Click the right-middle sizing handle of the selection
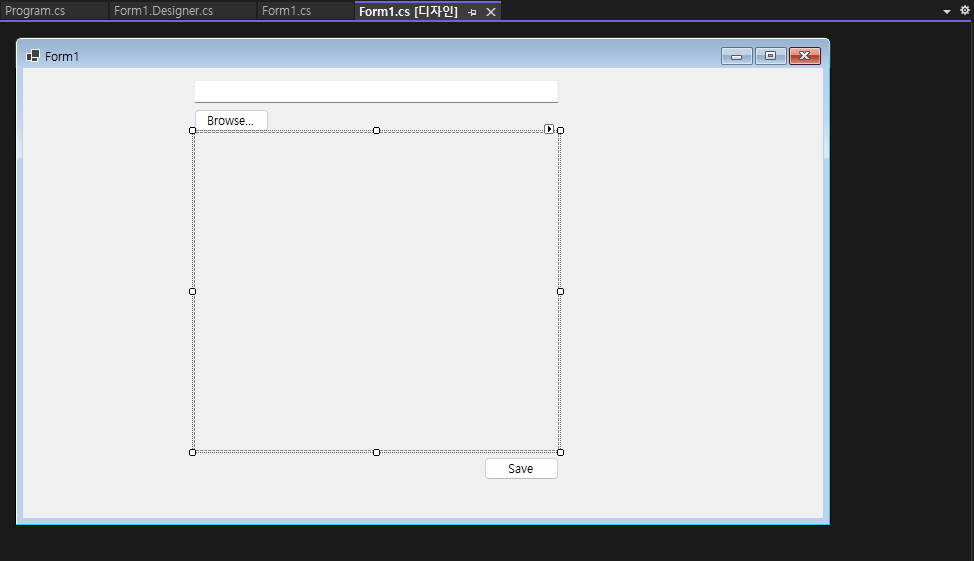974x561 pixels. (x=560, y=291)
